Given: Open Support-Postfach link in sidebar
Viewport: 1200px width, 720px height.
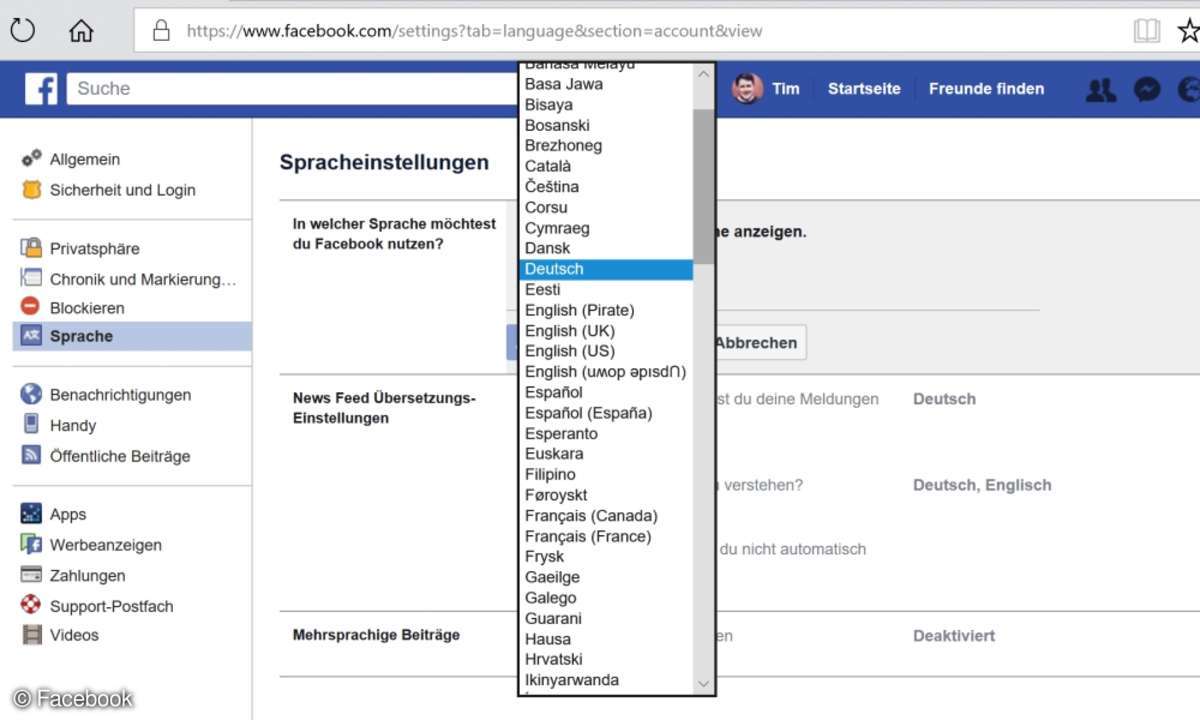Looking at the screenshot, I should tap(112, 606).
